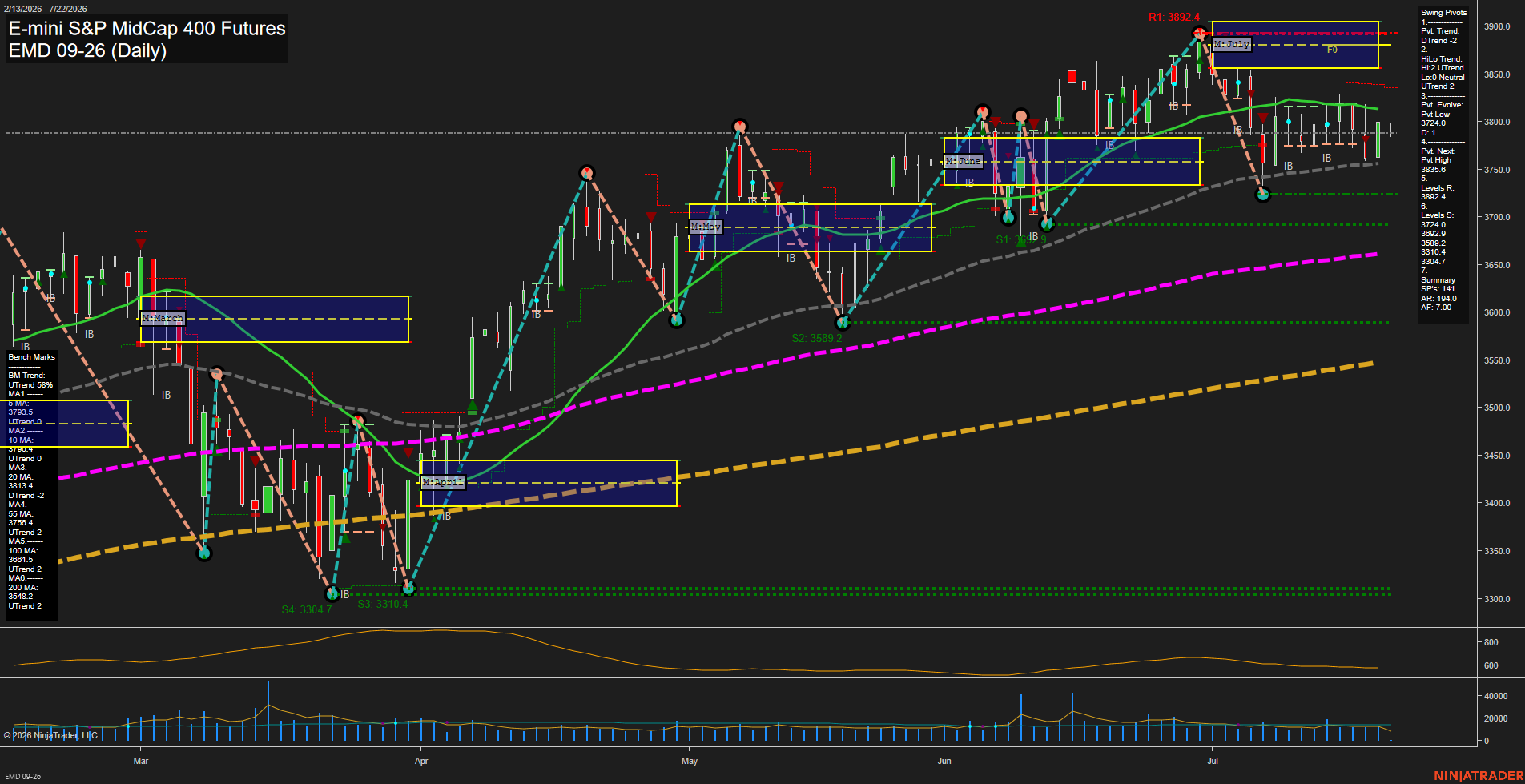The height and width of the screenshot is (784, 1525).
Task: Click the 3550.0 price axis label
Action: pyautogui.click(x=1497, y=360)
